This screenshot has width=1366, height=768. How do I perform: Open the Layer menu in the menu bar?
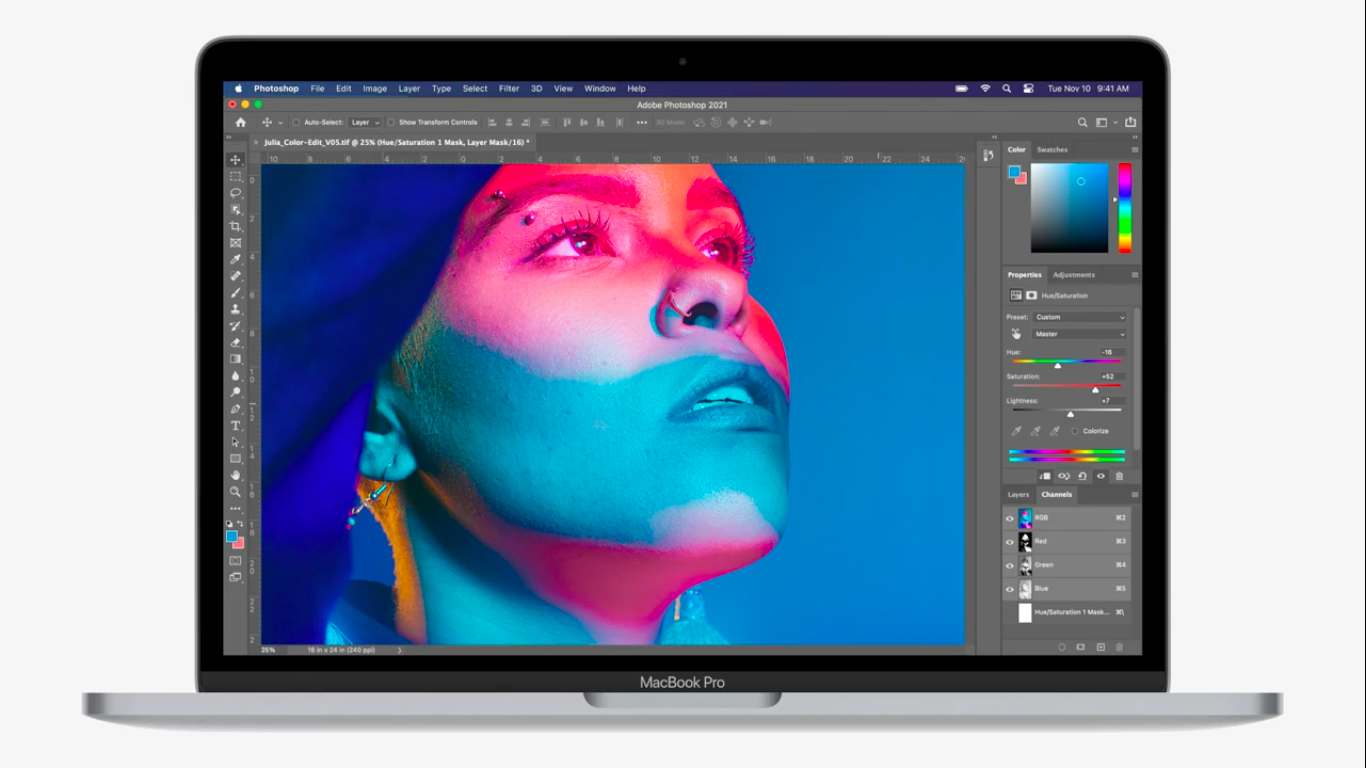point(409,88)
